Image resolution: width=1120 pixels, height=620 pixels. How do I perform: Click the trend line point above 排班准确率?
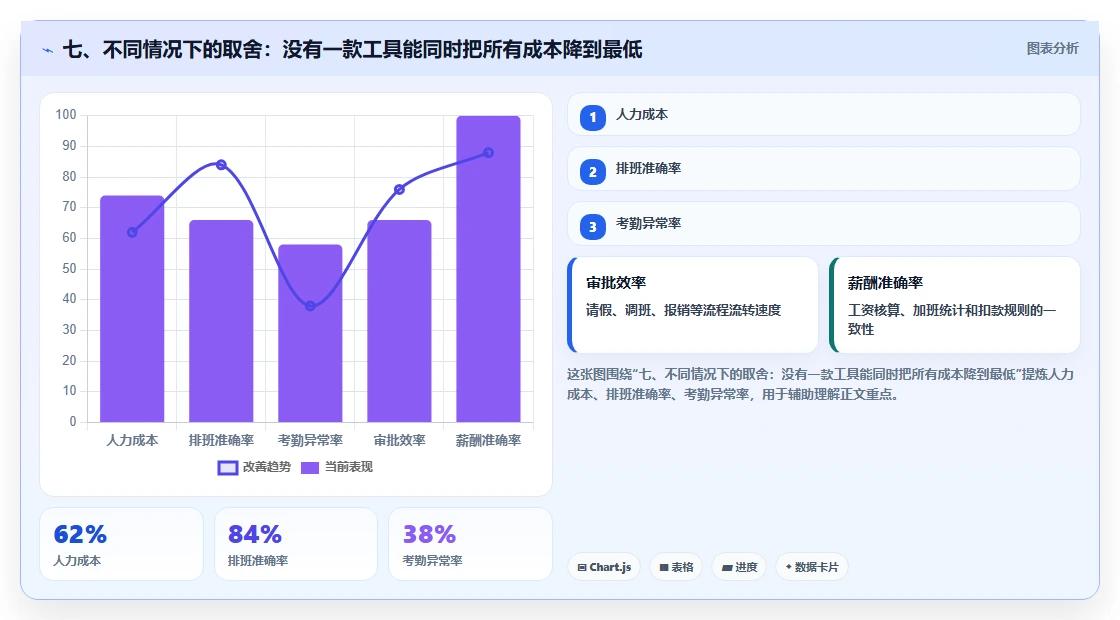tap(221, 165)
